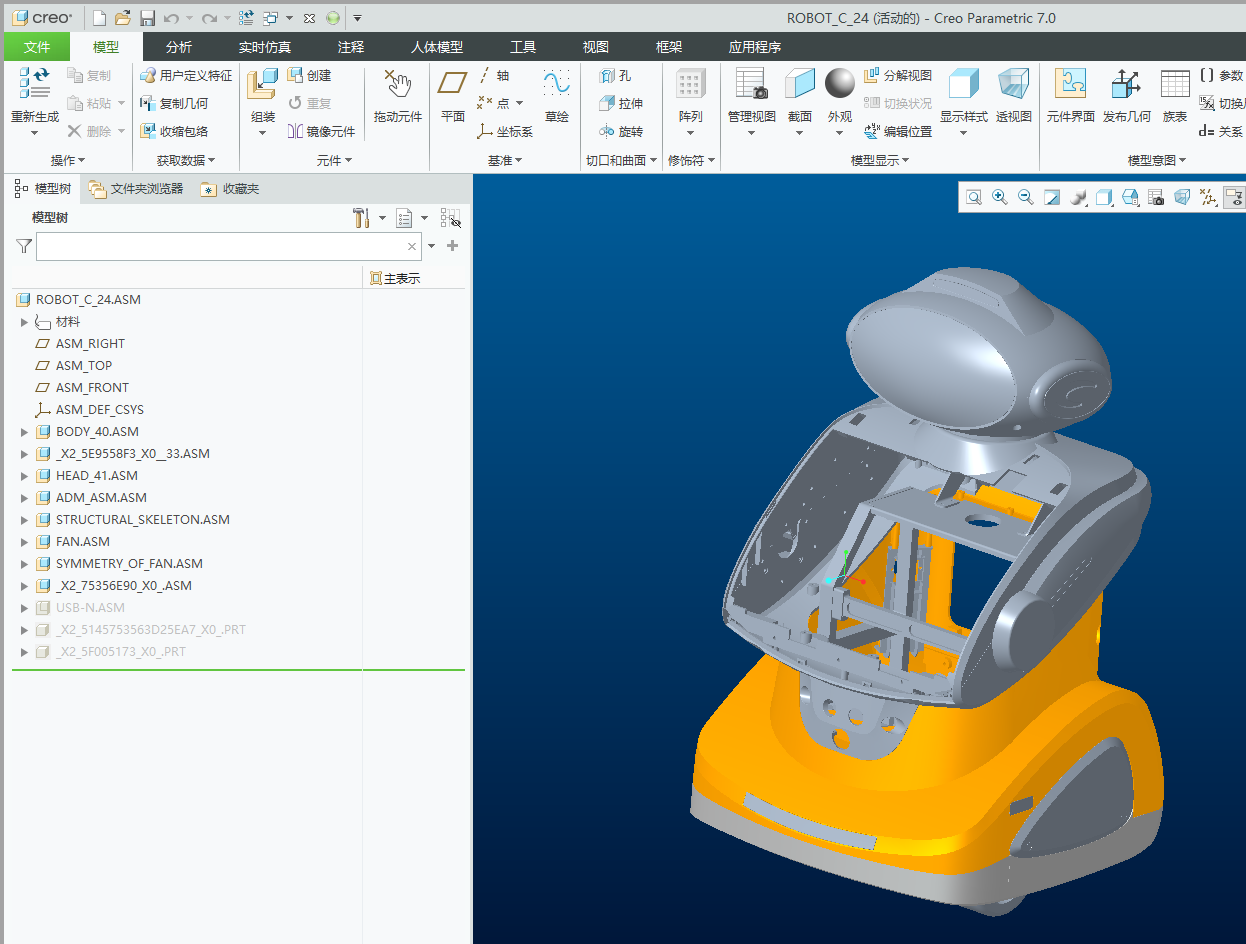Toggle the 透视图 perspective view
The height and width of the screenshot is (944, 1246).
(x=1013, y=97)
